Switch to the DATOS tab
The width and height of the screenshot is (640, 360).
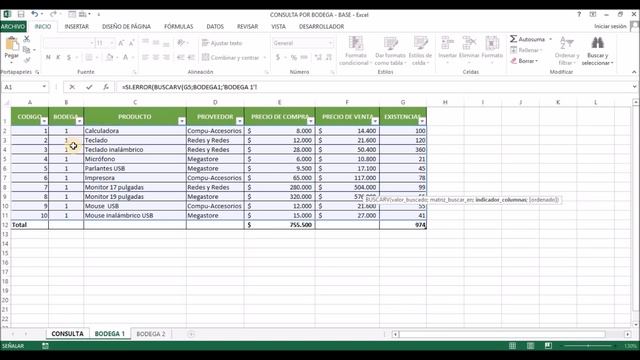pos(215,27)
